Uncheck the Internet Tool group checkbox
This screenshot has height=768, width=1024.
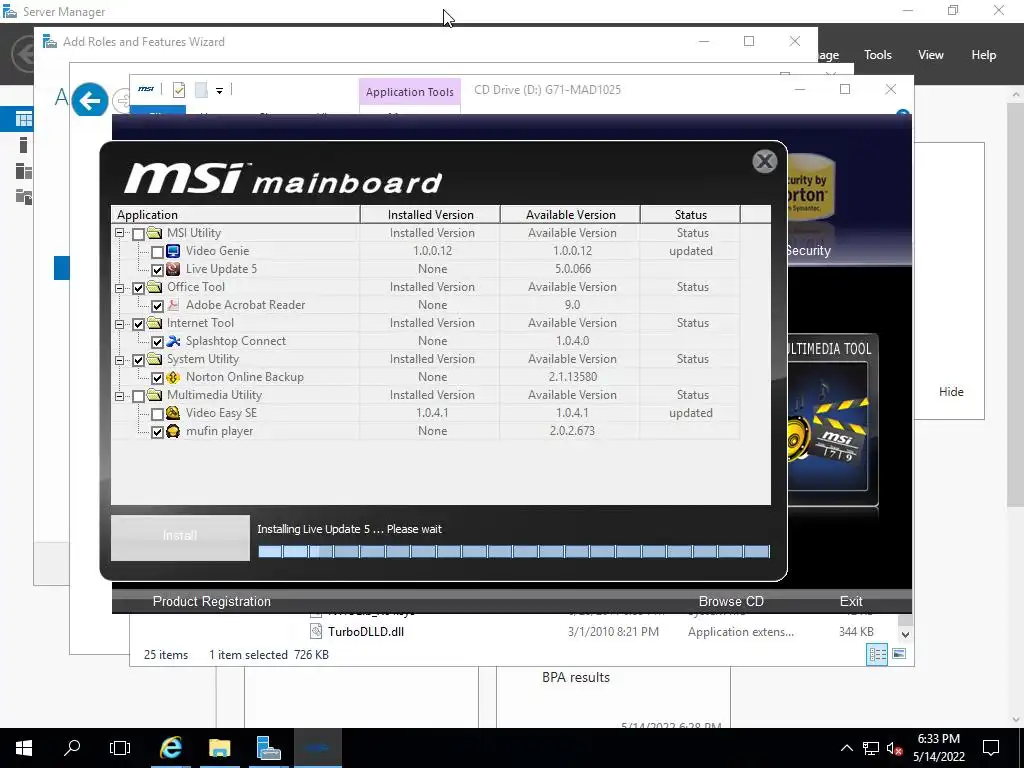tap(138, 324)
